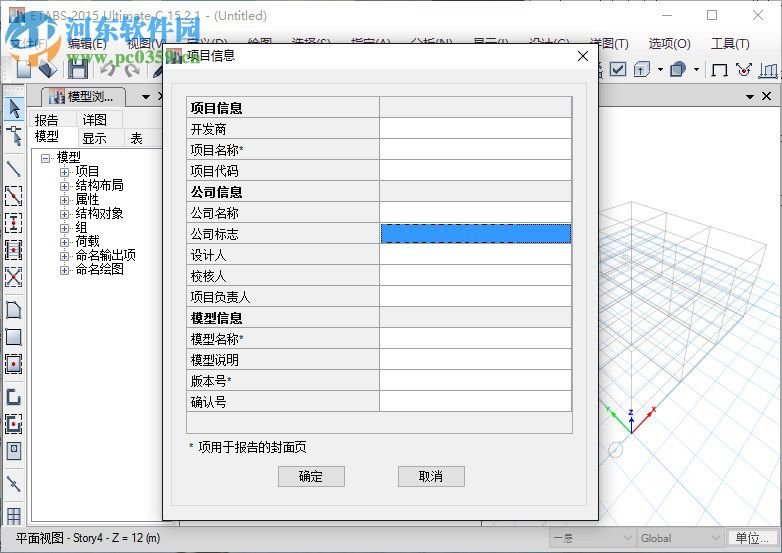Screen dimensions: 782x553
Task: Pick the quick draw column tool
Action: pyautogui.click(x=13, y=222)
